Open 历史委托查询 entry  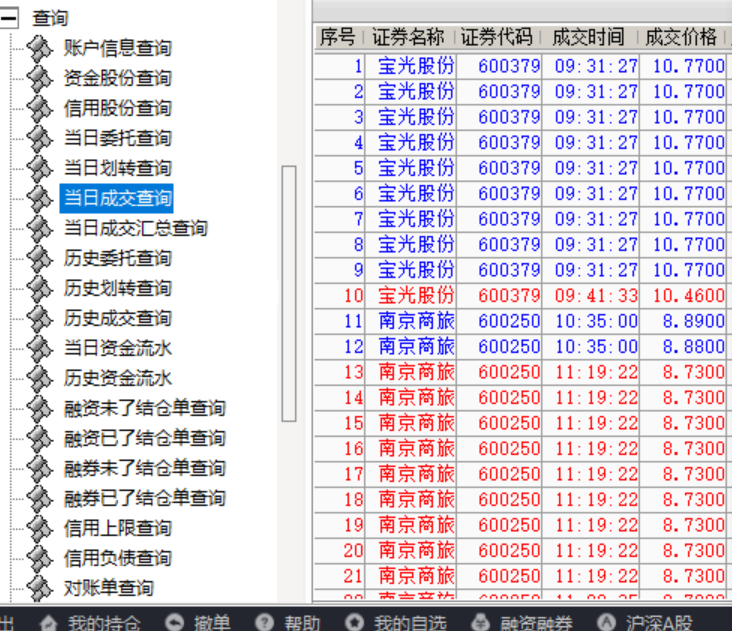click(118, 258)
